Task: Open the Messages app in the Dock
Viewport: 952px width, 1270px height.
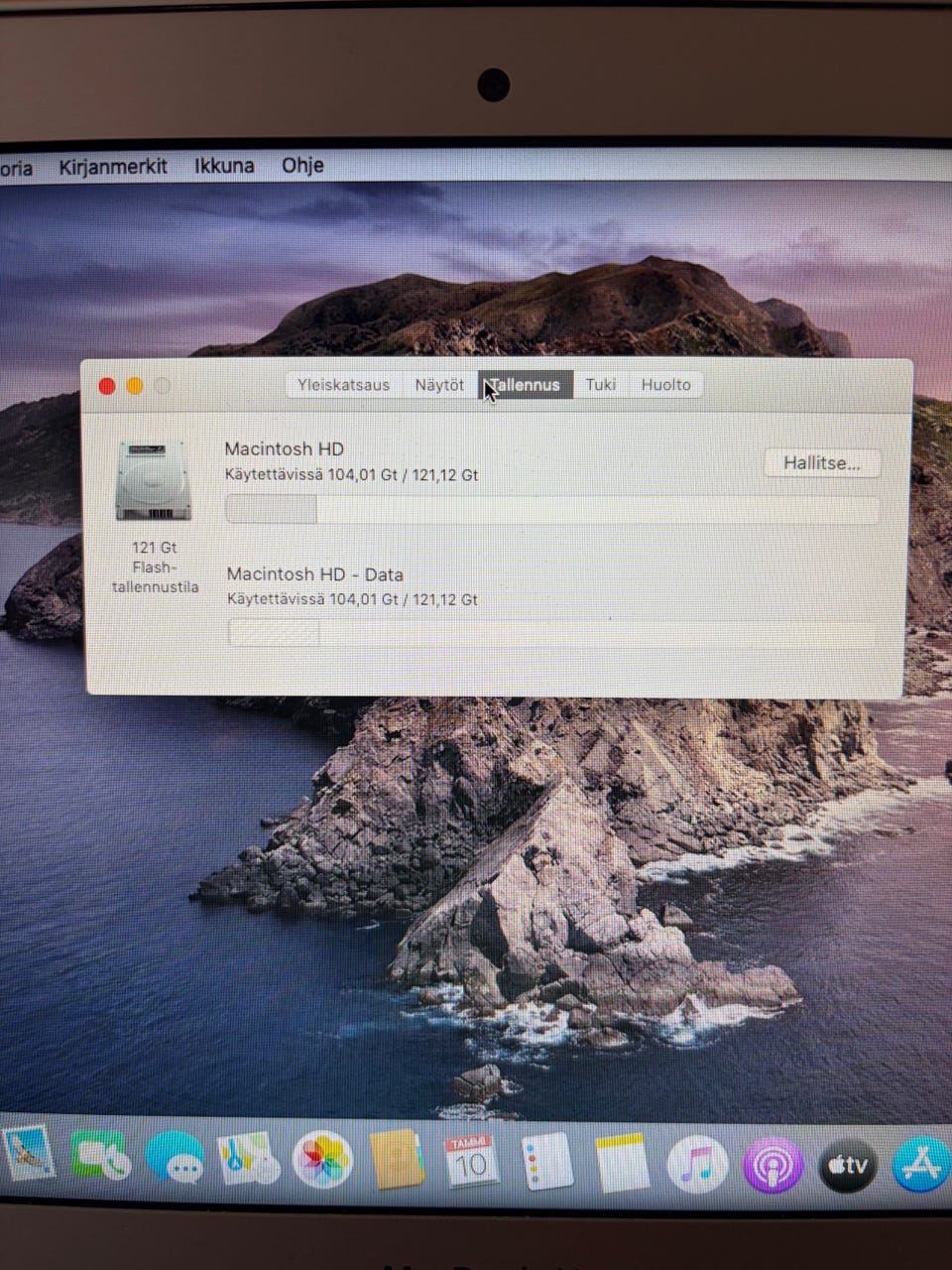Action: click(175, 1160)
